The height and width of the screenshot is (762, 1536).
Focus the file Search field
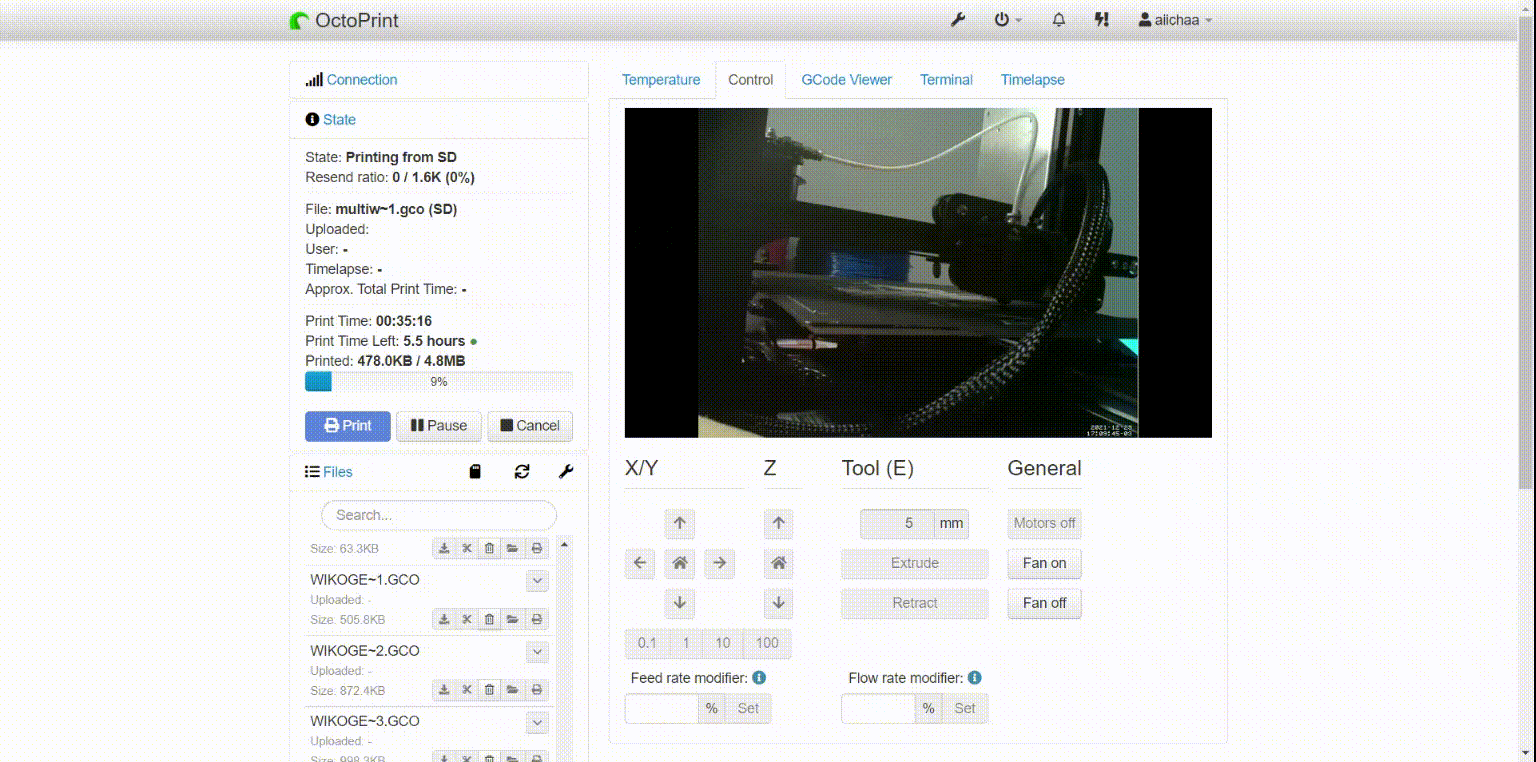coord(439,515)
